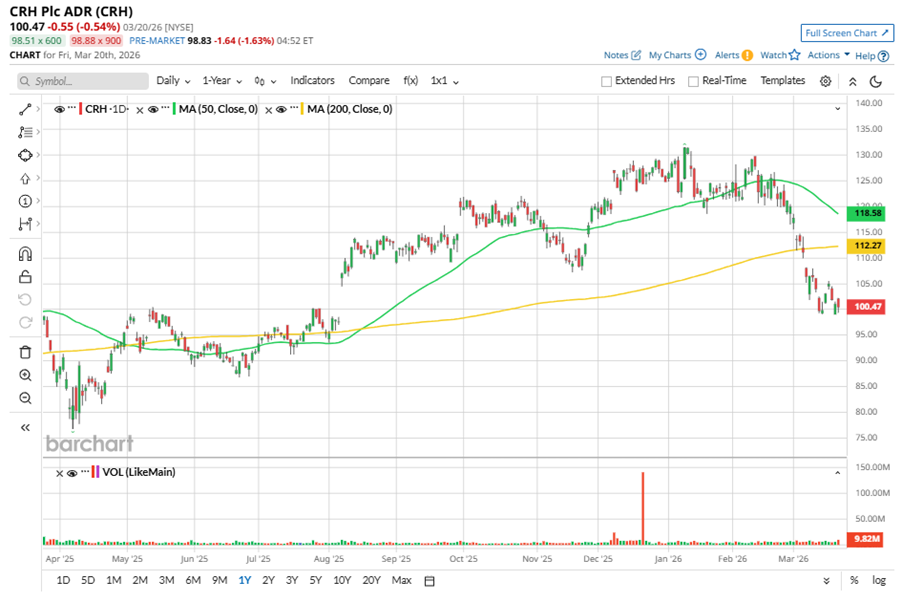Enable the Real-Time checkbox
This screenshot has height=602, width=902.
pos(693,81)
